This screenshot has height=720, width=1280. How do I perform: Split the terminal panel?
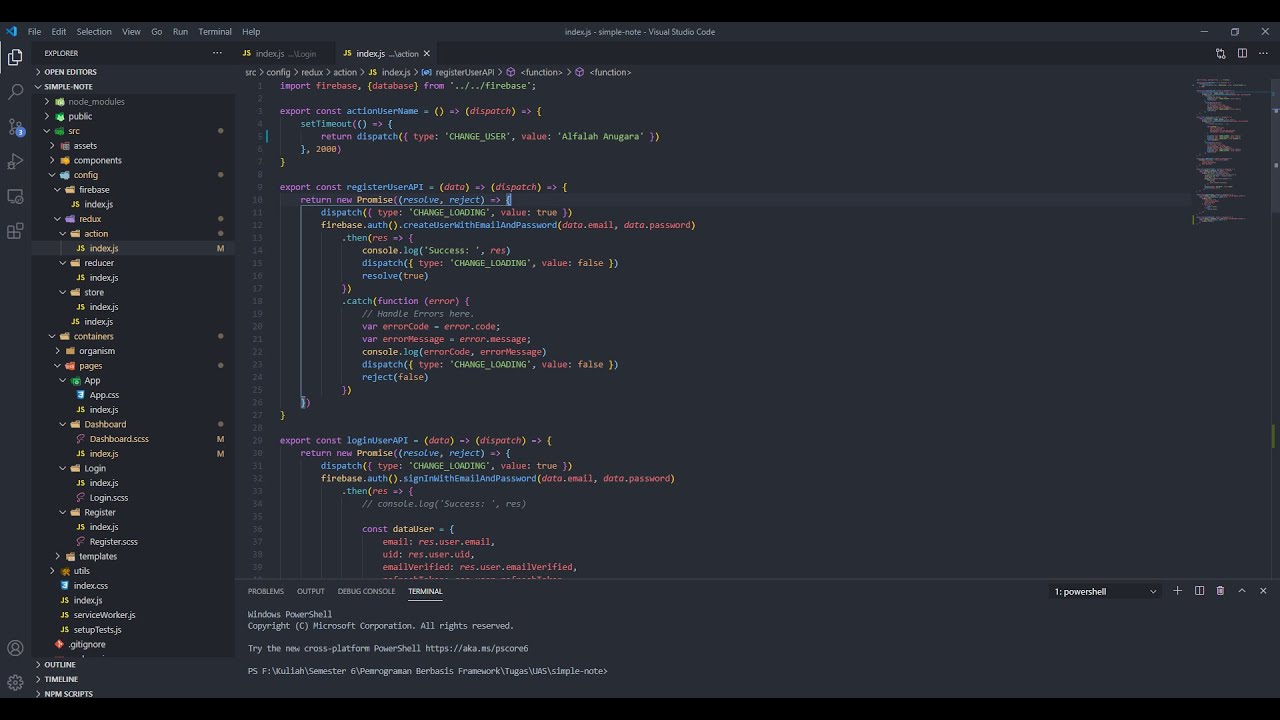tap(1199, 591)
